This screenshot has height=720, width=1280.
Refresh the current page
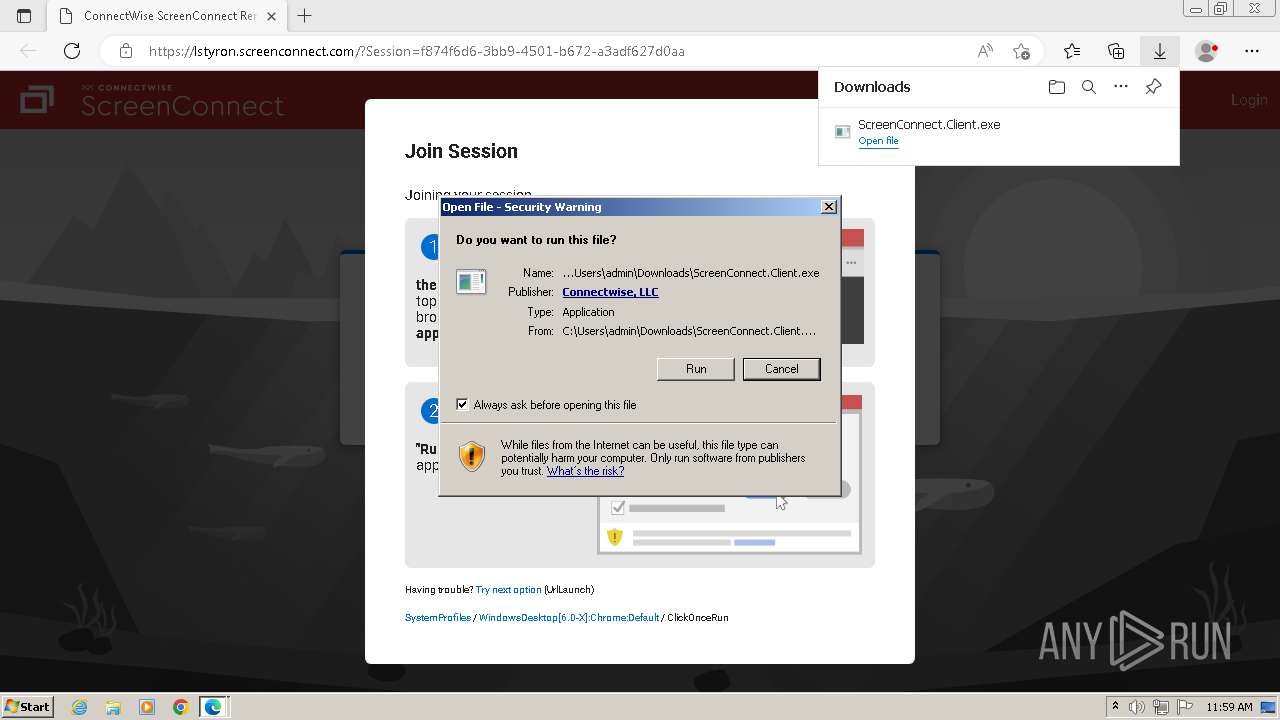click(x=72, y=51)
